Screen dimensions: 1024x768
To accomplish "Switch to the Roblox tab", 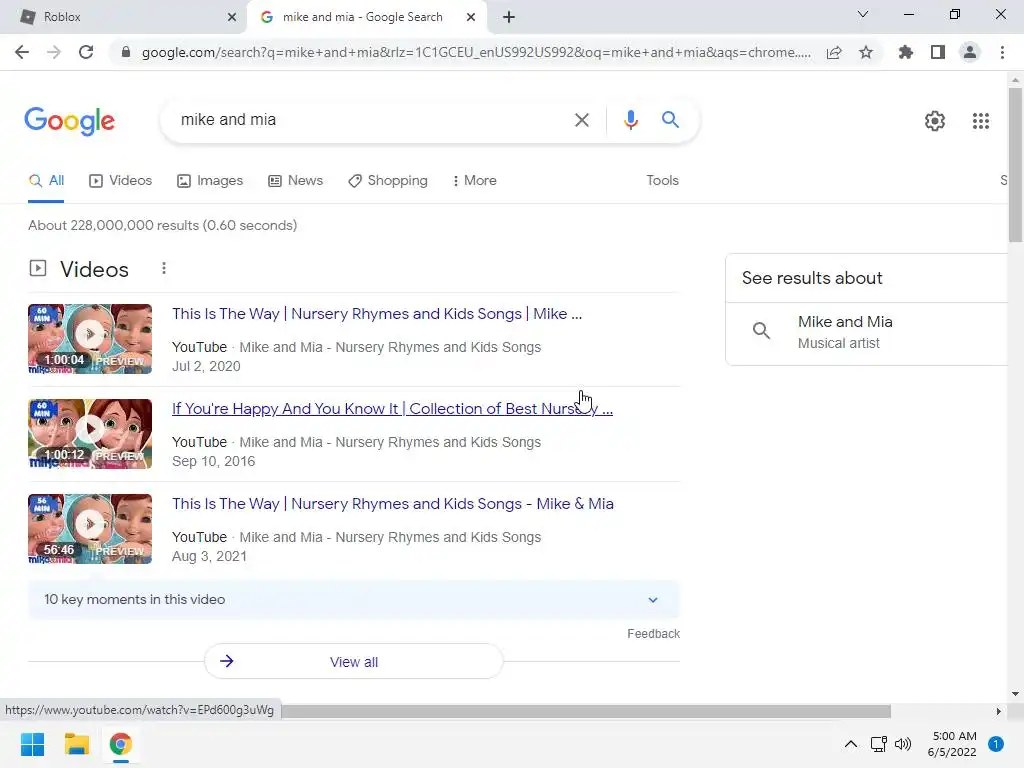I will [x=123, y=17].
